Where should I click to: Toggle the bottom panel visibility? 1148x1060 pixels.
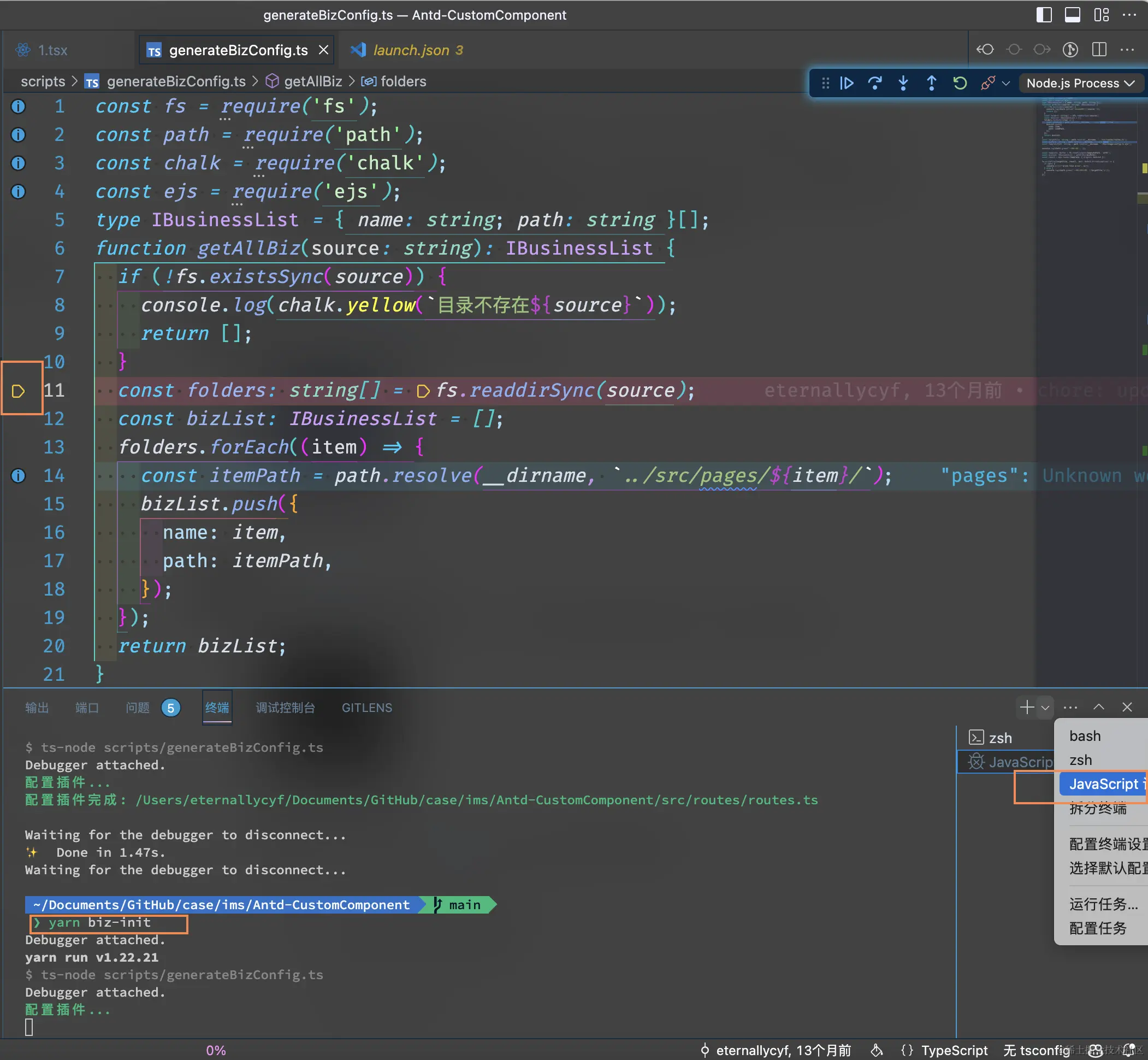[1072, 15]
